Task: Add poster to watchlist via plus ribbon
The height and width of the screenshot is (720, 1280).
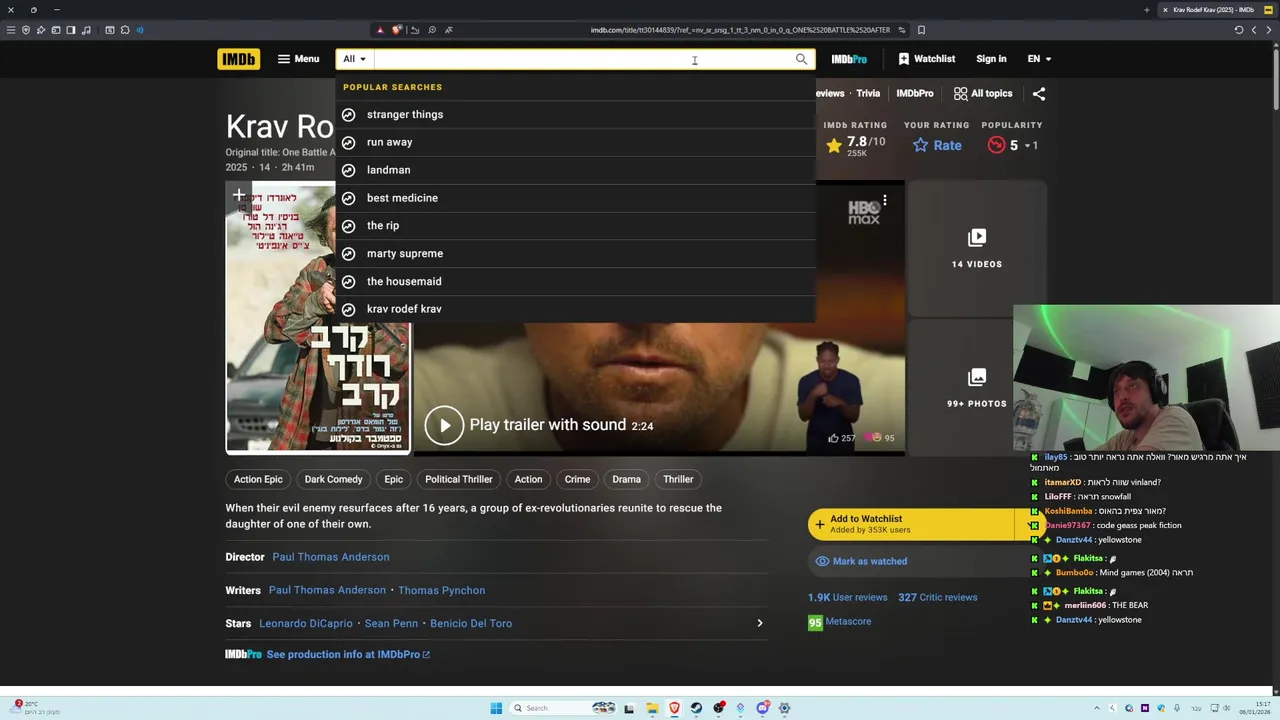Action: [239, 196]
